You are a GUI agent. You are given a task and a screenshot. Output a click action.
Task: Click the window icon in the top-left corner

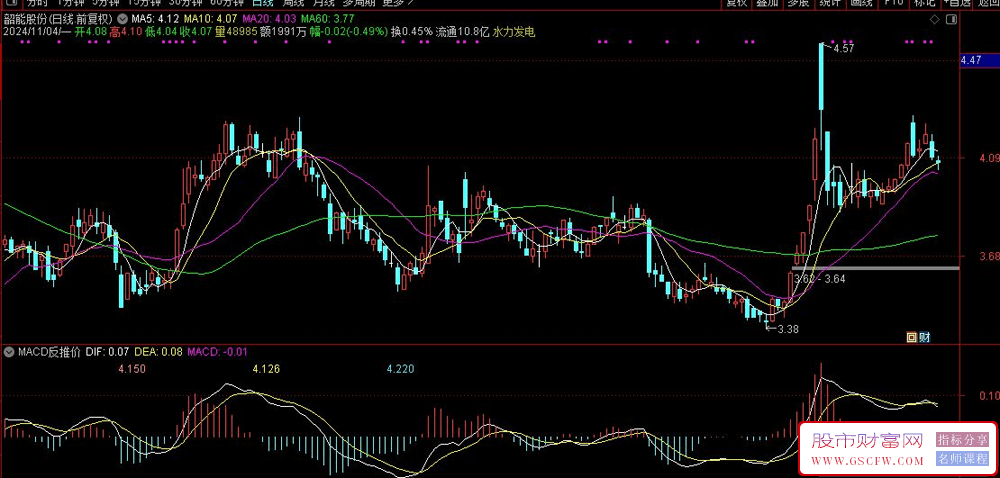(x=10, y=3)
